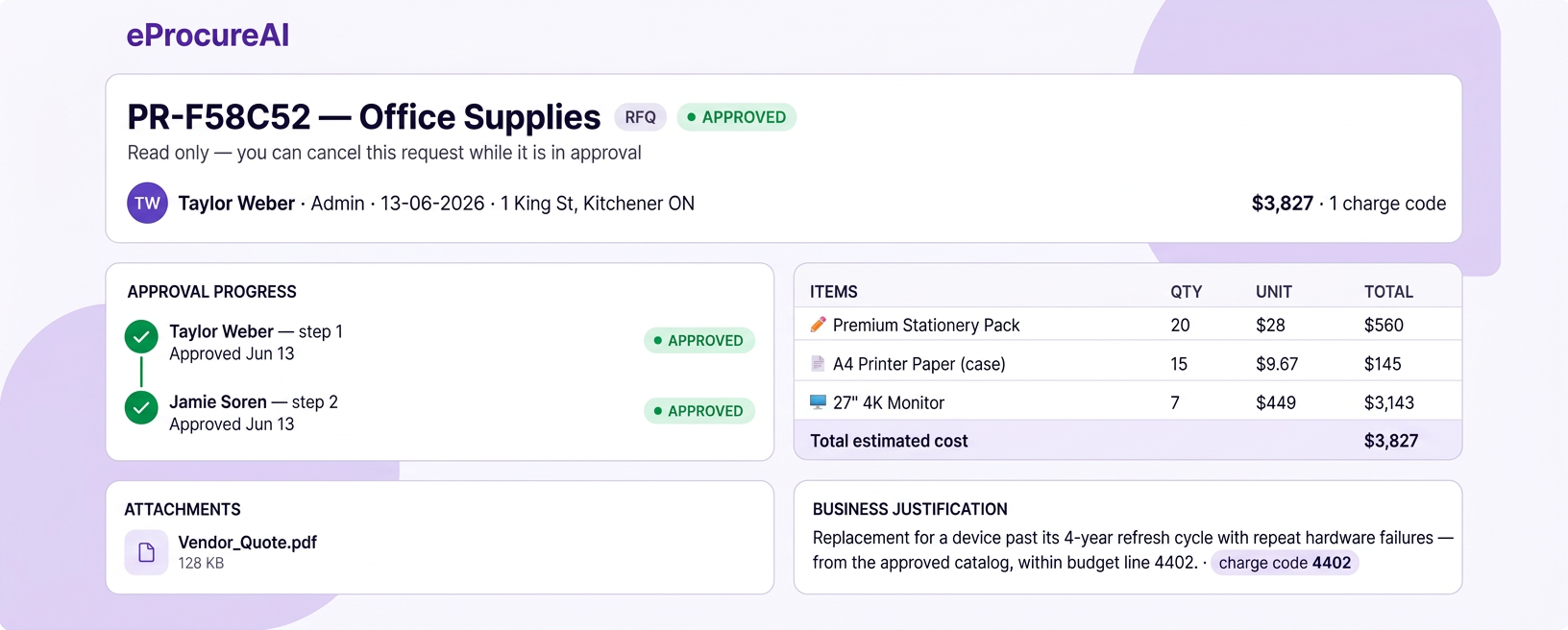Click the pencil icon beside Premium Stationery Pack

point(818,325)
